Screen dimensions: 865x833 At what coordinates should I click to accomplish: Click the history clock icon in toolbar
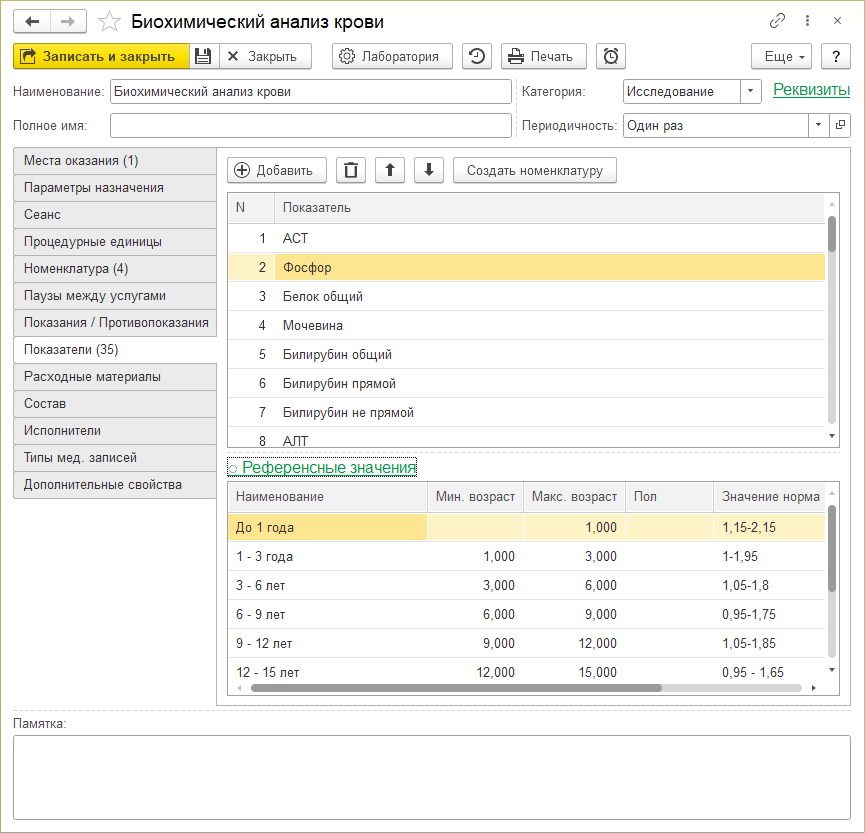point(476,57)
